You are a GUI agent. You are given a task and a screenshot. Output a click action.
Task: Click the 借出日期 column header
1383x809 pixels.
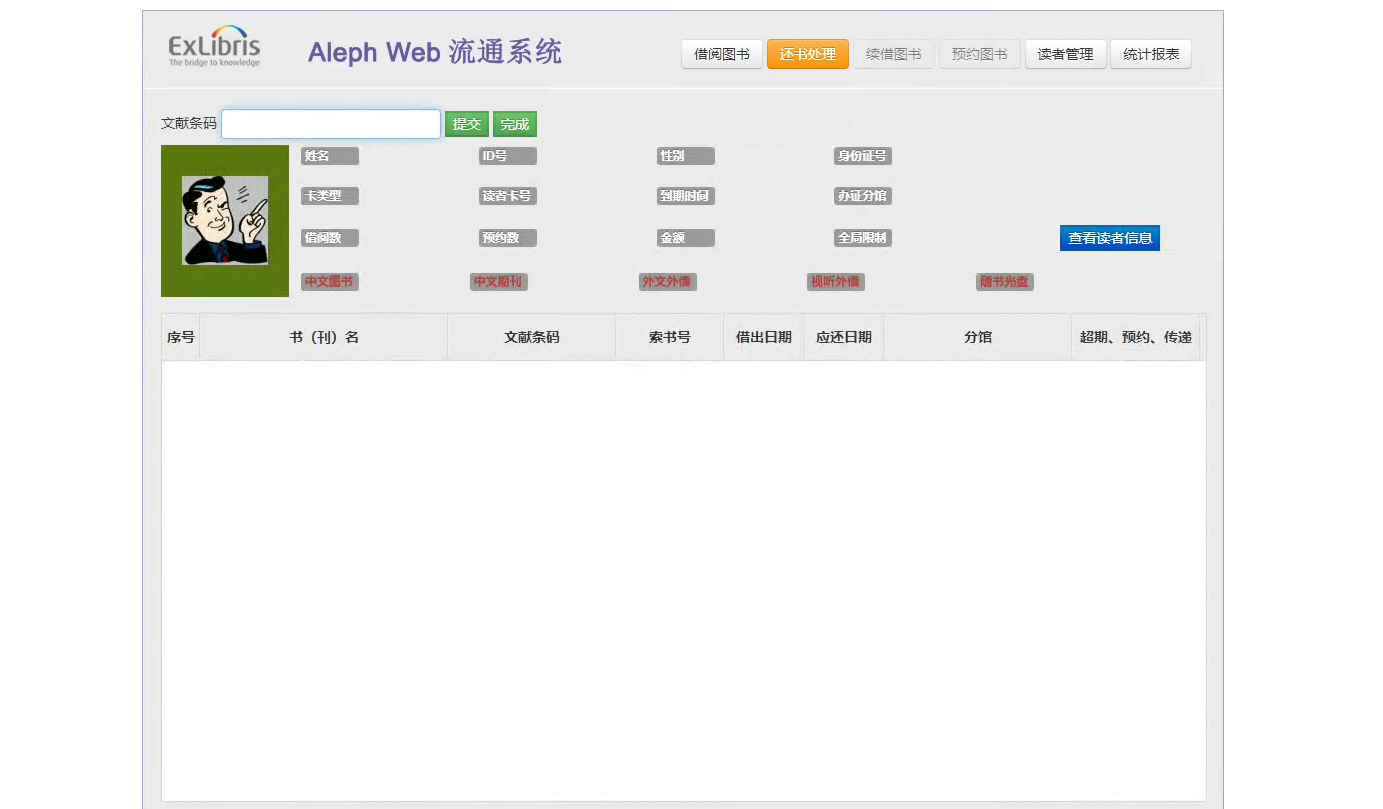[764, 337]
